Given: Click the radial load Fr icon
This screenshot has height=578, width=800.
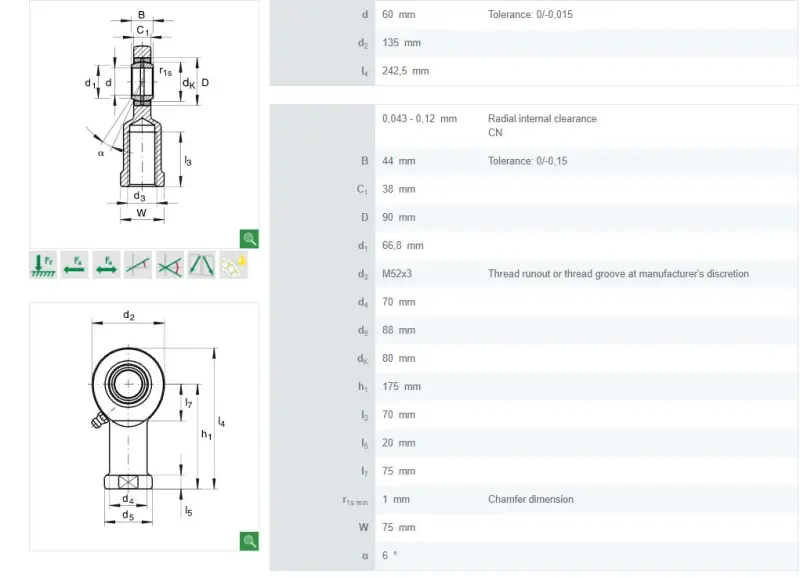Looking at the screenshot, I should pos(43,265).
